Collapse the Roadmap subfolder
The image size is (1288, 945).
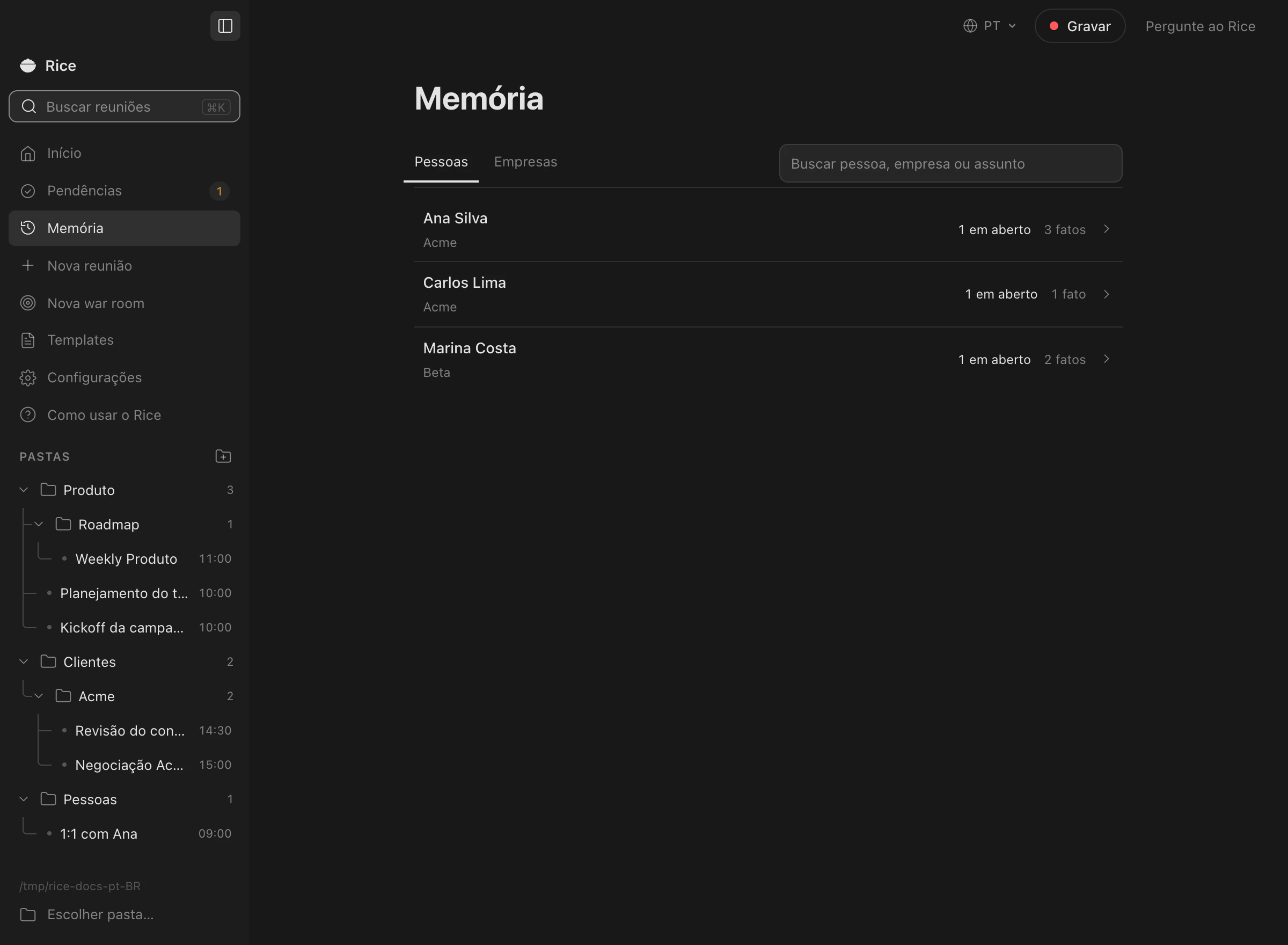point(39,525)
